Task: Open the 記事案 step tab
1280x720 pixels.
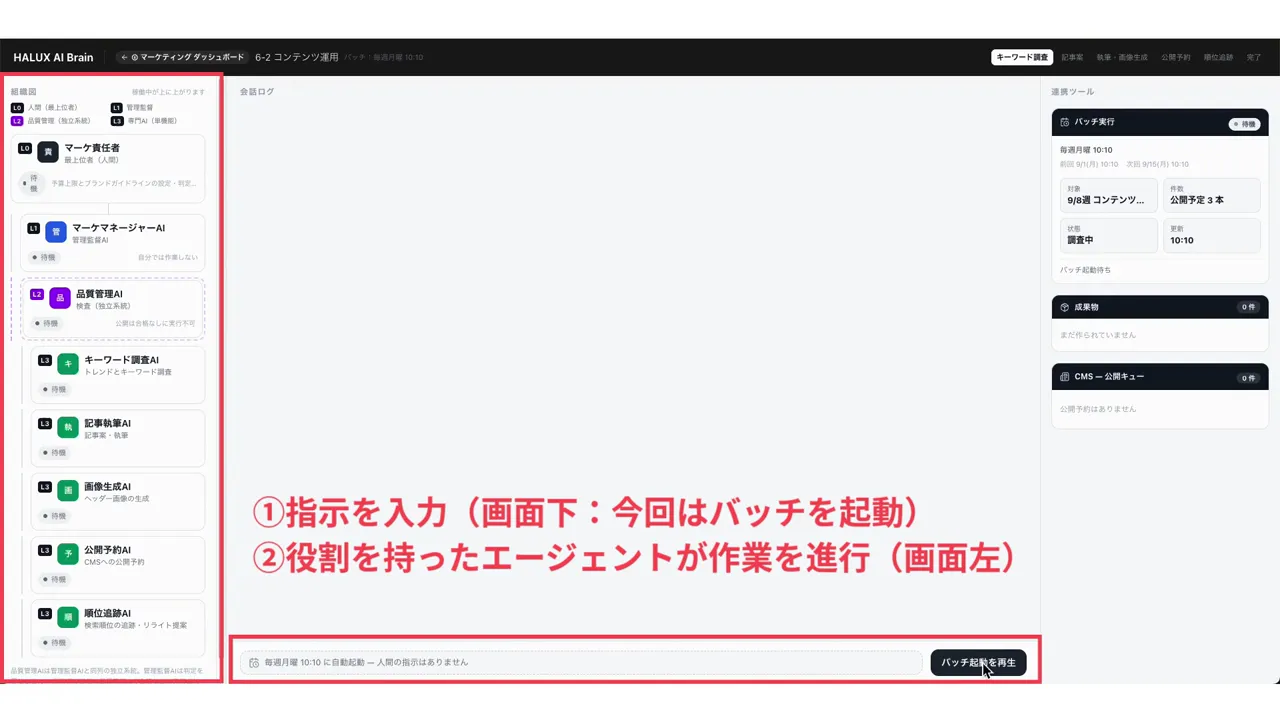Action: 1072,57
